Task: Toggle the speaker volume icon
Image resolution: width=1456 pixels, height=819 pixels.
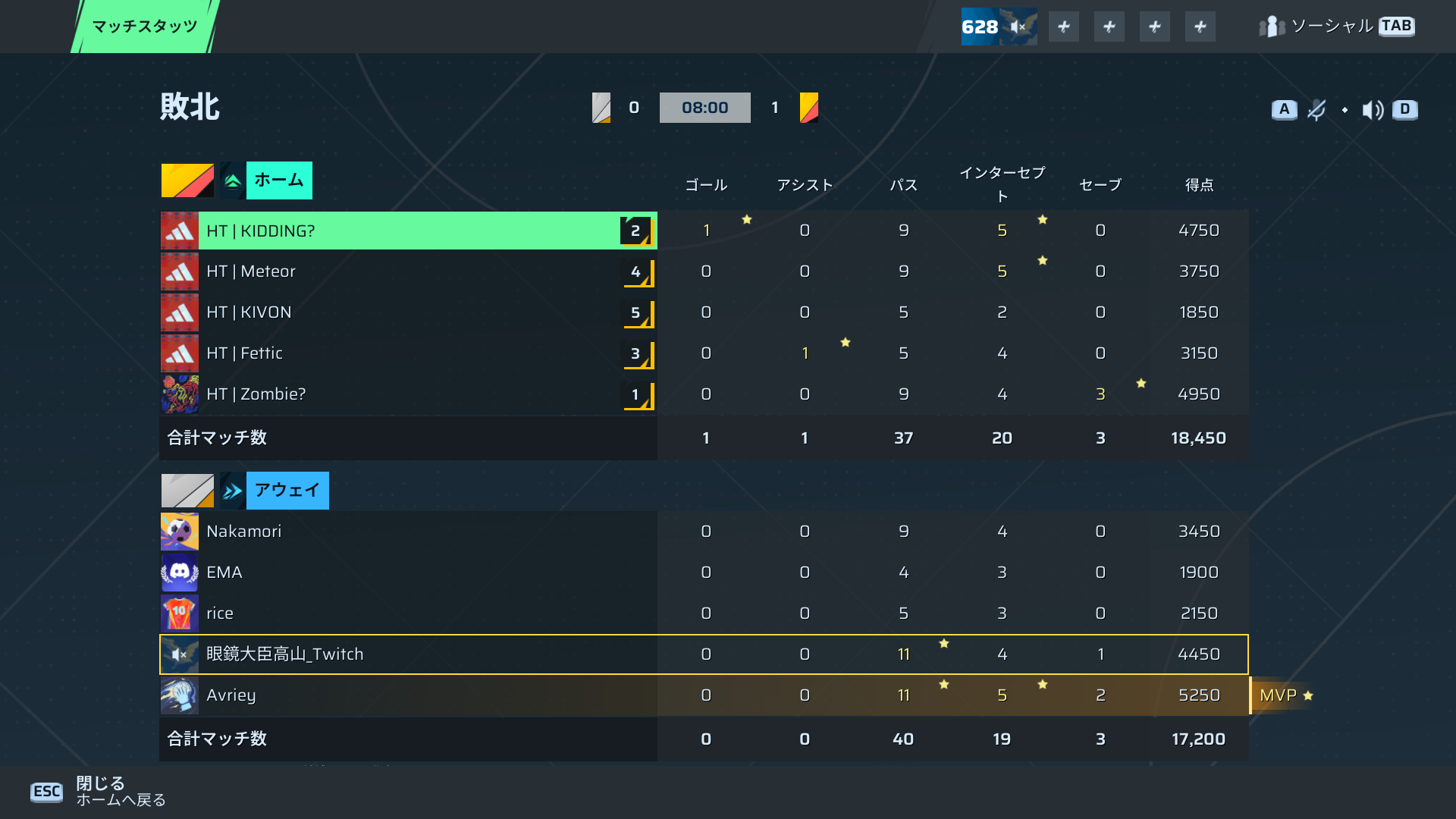Action: coord(1373,110)
